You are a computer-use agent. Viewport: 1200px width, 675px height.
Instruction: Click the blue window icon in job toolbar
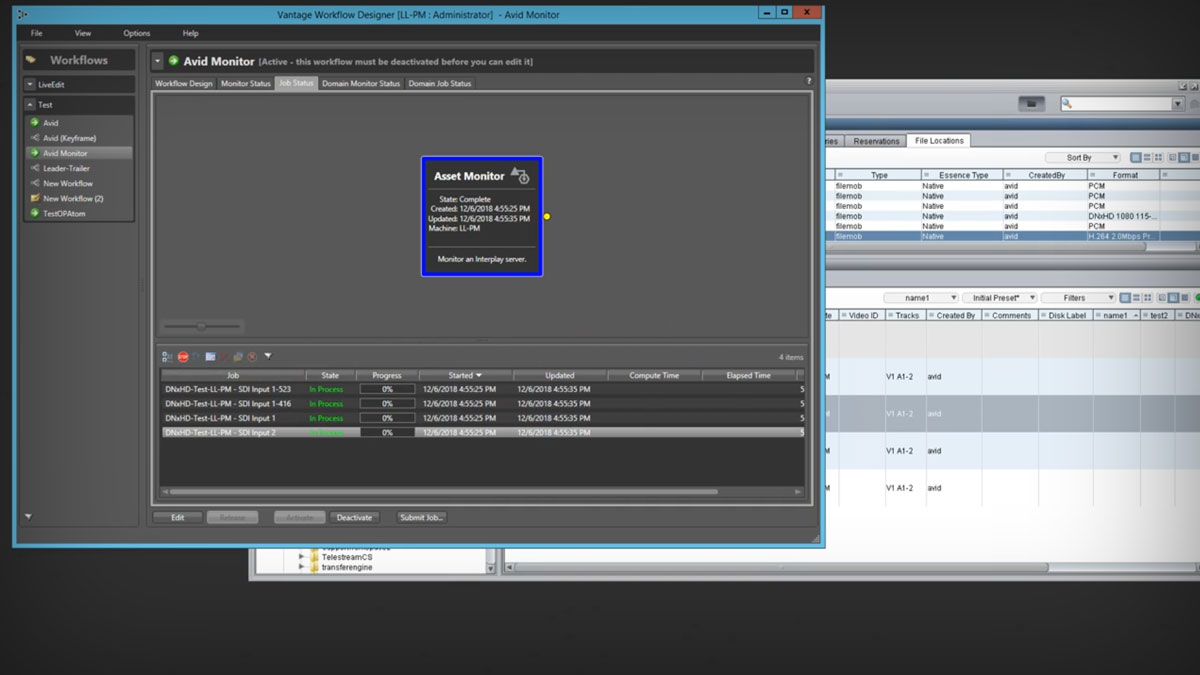211,356
